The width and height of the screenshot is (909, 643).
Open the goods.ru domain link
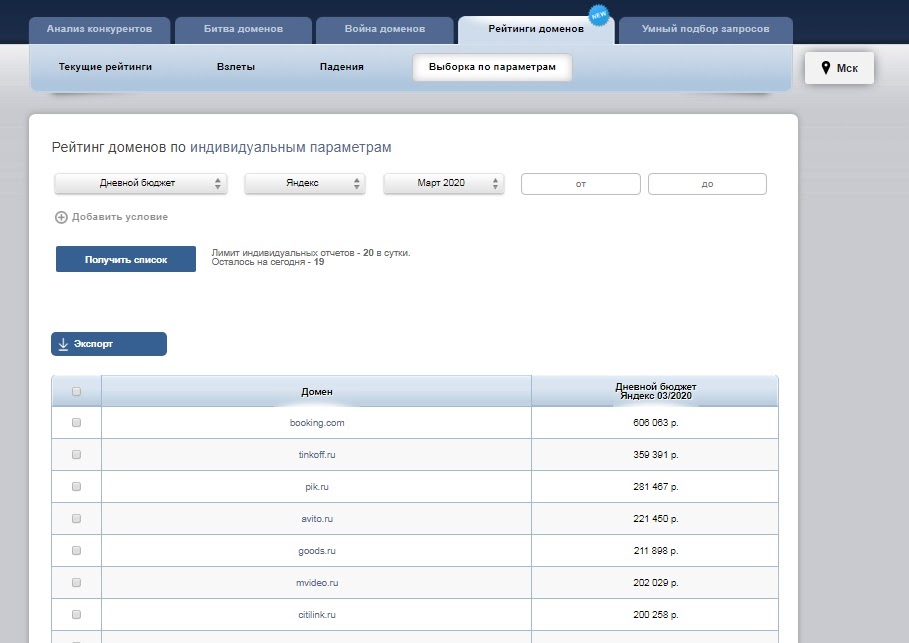coord(317,550)
